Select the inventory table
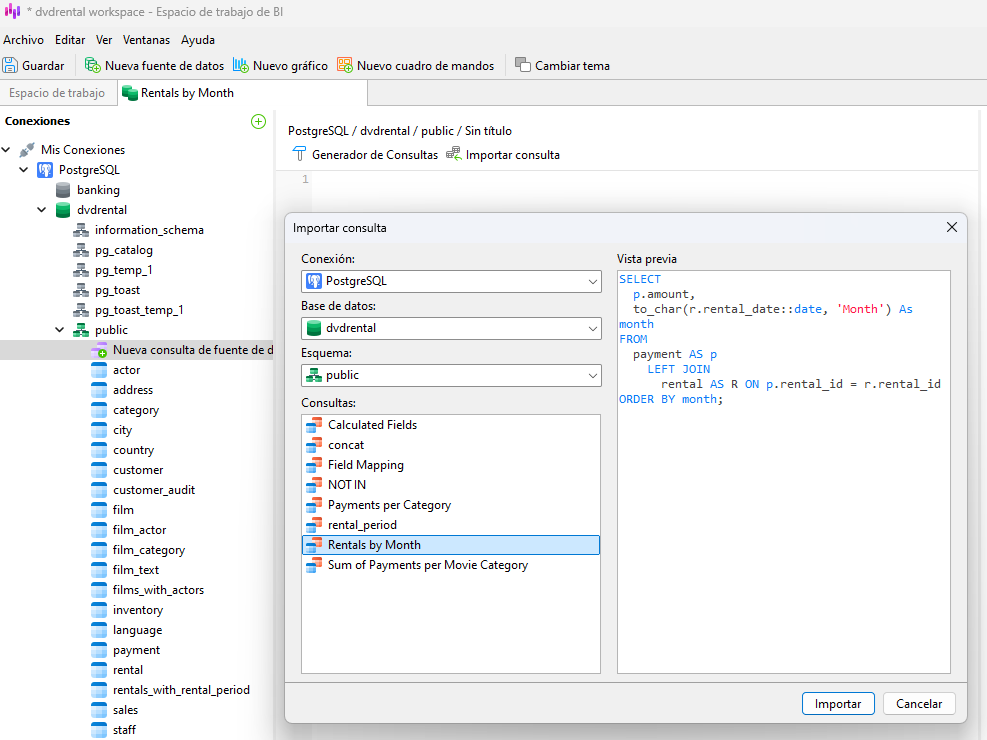 (x=138, y=610)
